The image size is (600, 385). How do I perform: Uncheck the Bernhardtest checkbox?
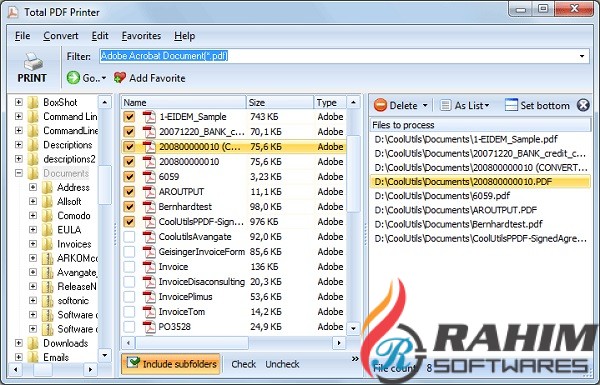[129, 207]
